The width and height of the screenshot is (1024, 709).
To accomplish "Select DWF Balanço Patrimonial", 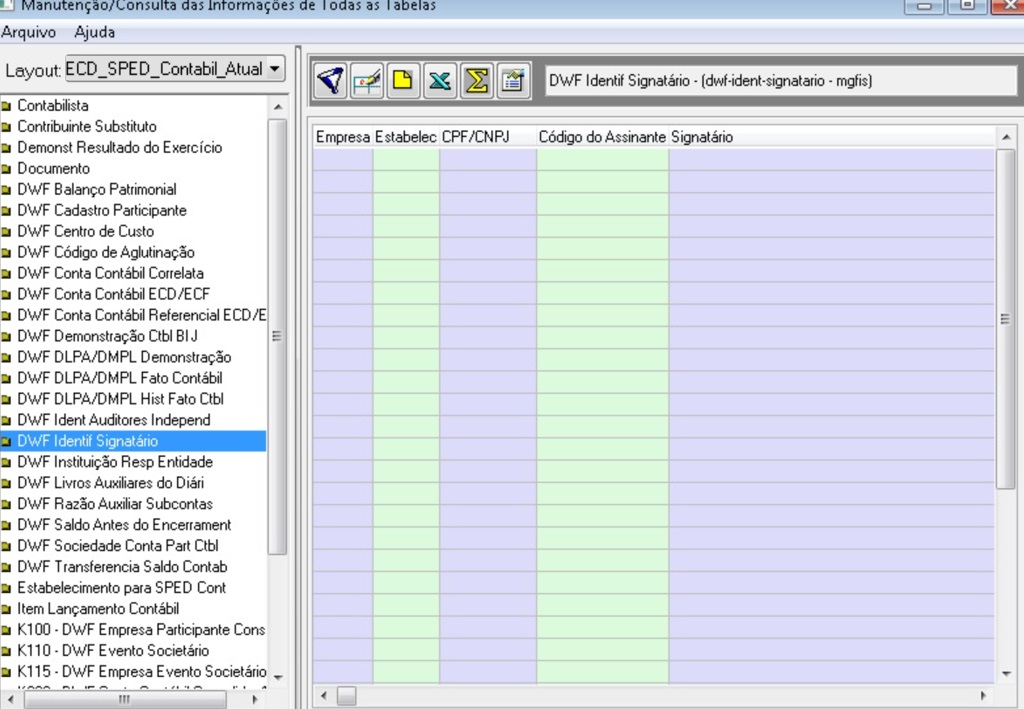I will point(97,189).
